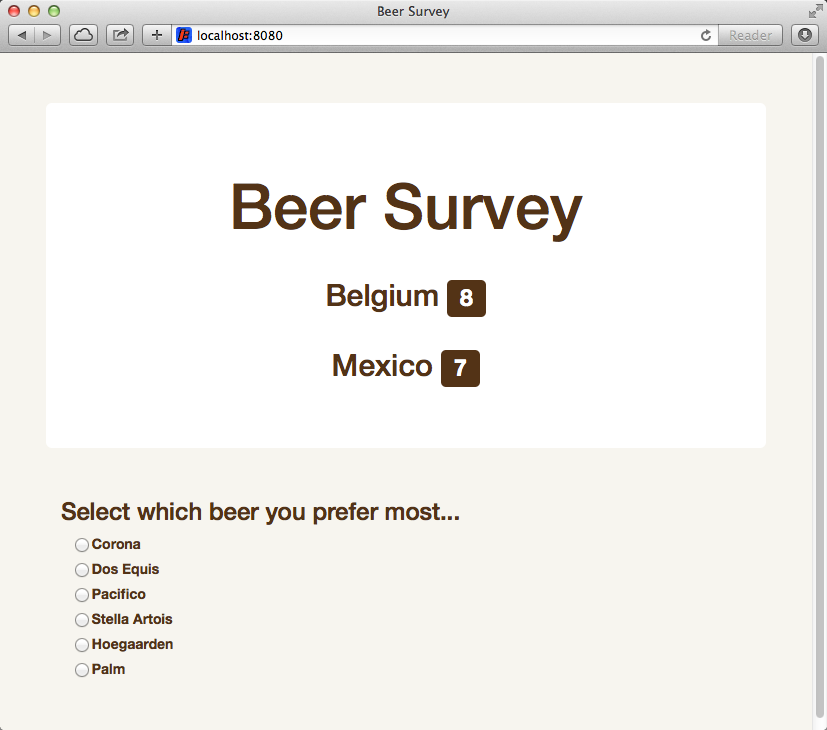827x730 pixels.
Task: Open iCloud tabs from the toolbar
Action: (x=83, y=34)
